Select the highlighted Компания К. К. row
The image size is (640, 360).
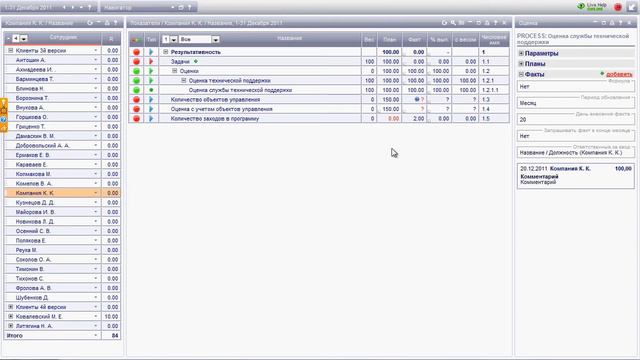click(x=62, y=193)
